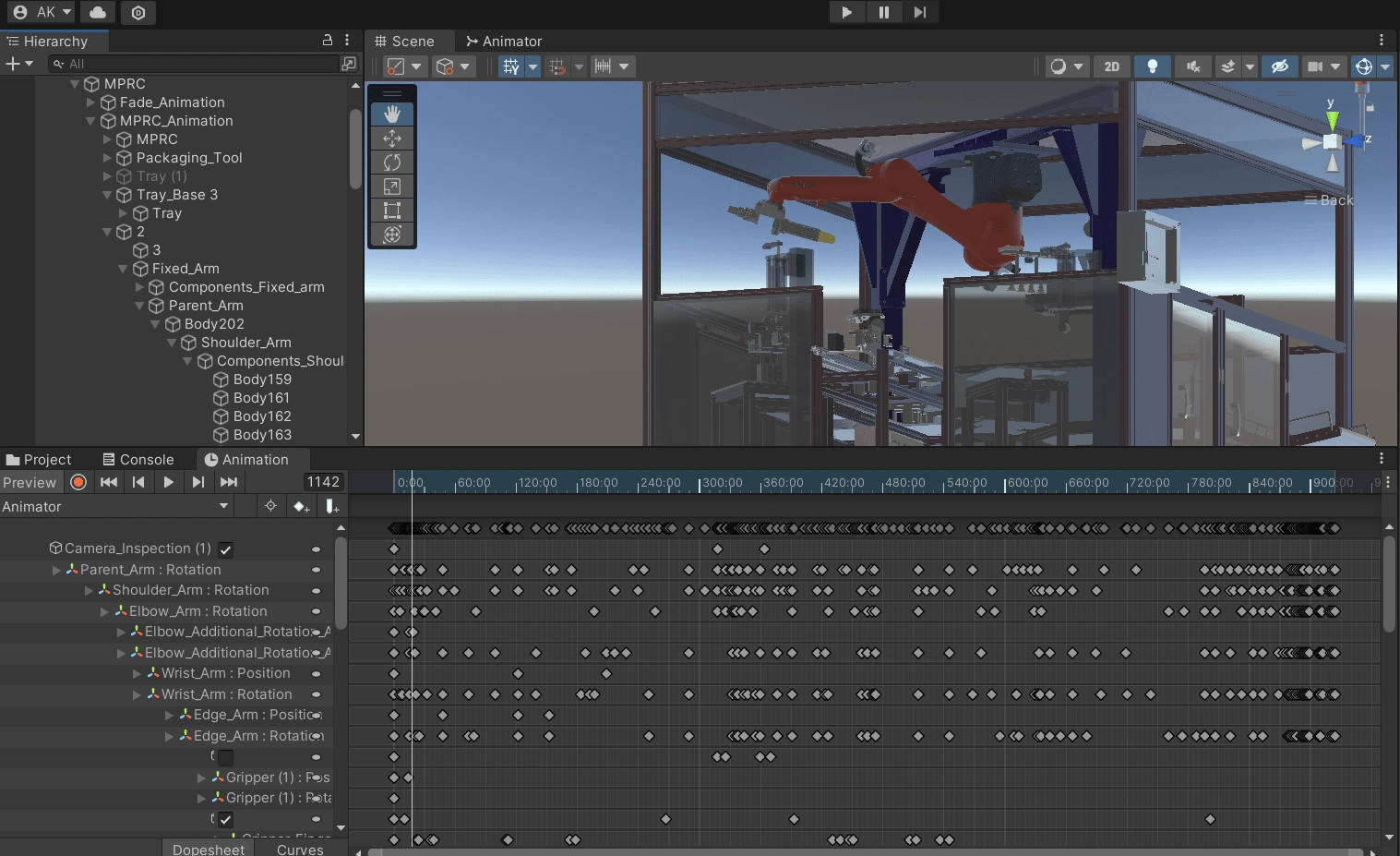1400x856 pixels.
Task: Toggle the Preview mode button
Action: coord(30,482)
